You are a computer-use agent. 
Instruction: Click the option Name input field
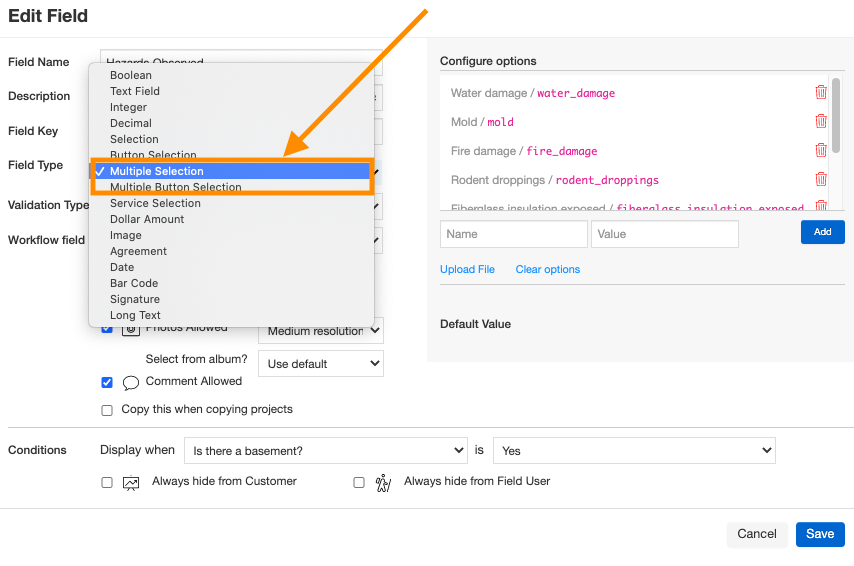coord(513,234)
